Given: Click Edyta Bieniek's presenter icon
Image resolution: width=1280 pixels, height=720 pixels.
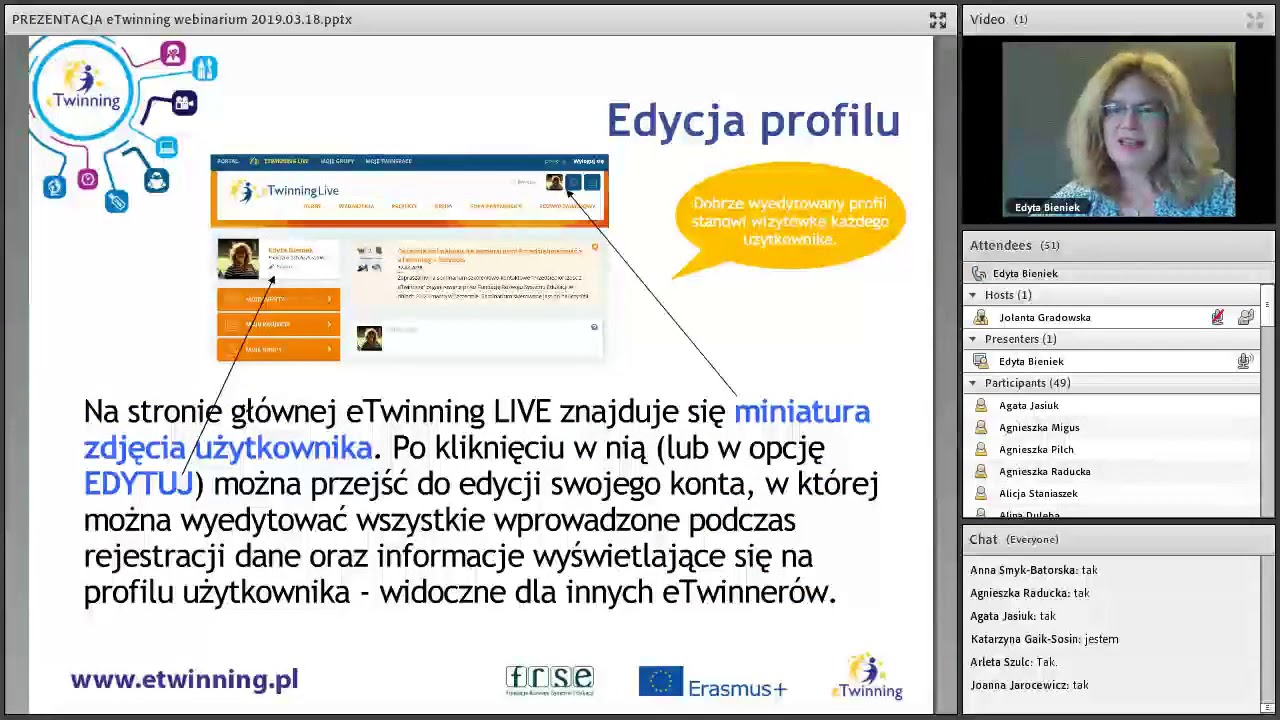Looking at the screenshot, I should [981, 361].
